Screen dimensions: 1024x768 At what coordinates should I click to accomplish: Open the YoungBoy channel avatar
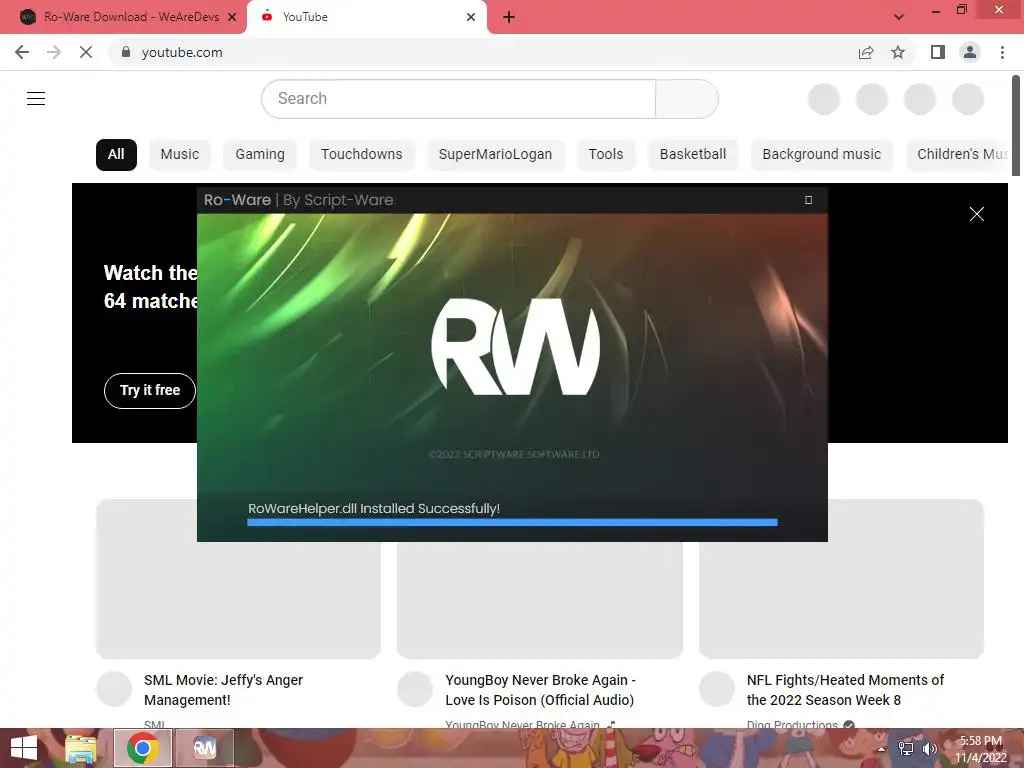(415, 689)
